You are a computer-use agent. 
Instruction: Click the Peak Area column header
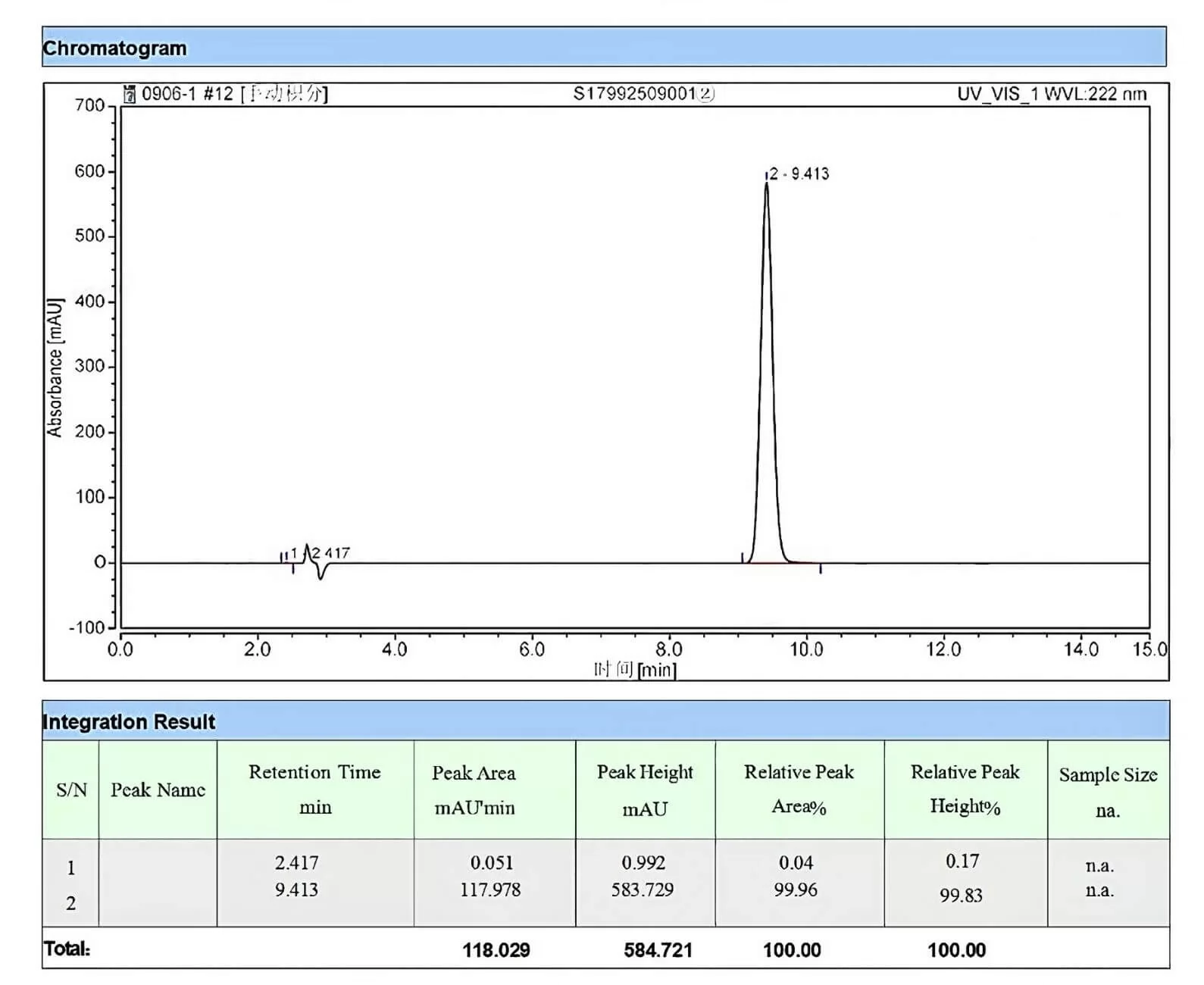coord(474,790)
